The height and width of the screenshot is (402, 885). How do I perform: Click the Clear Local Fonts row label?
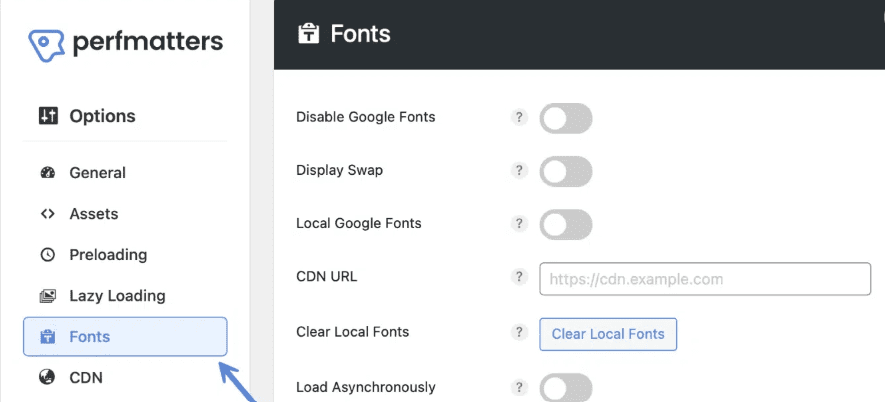point(352,331)
